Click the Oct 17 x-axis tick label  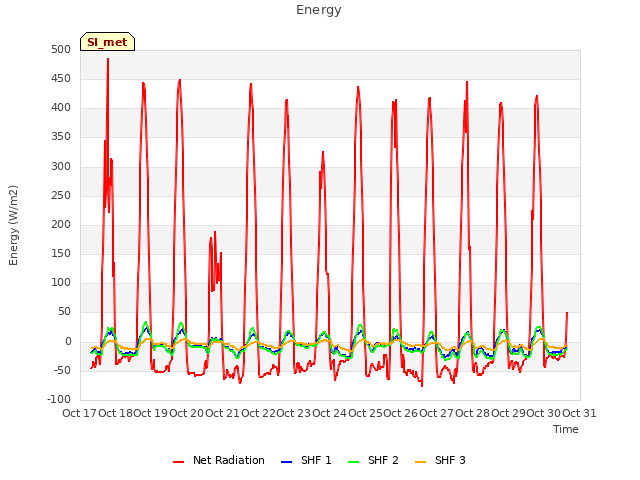(79, 413)
